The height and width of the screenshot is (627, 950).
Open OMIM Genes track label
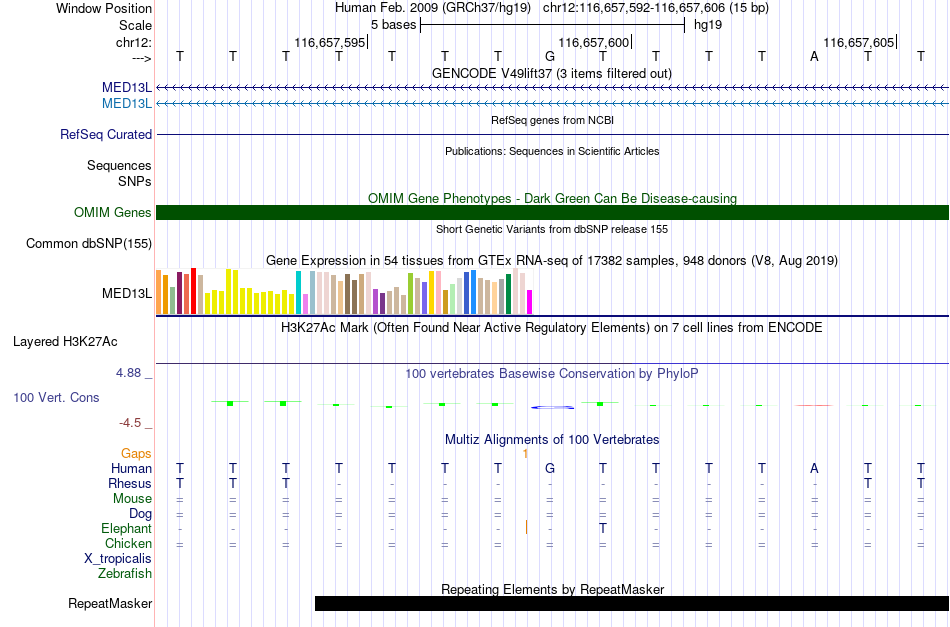113,213
